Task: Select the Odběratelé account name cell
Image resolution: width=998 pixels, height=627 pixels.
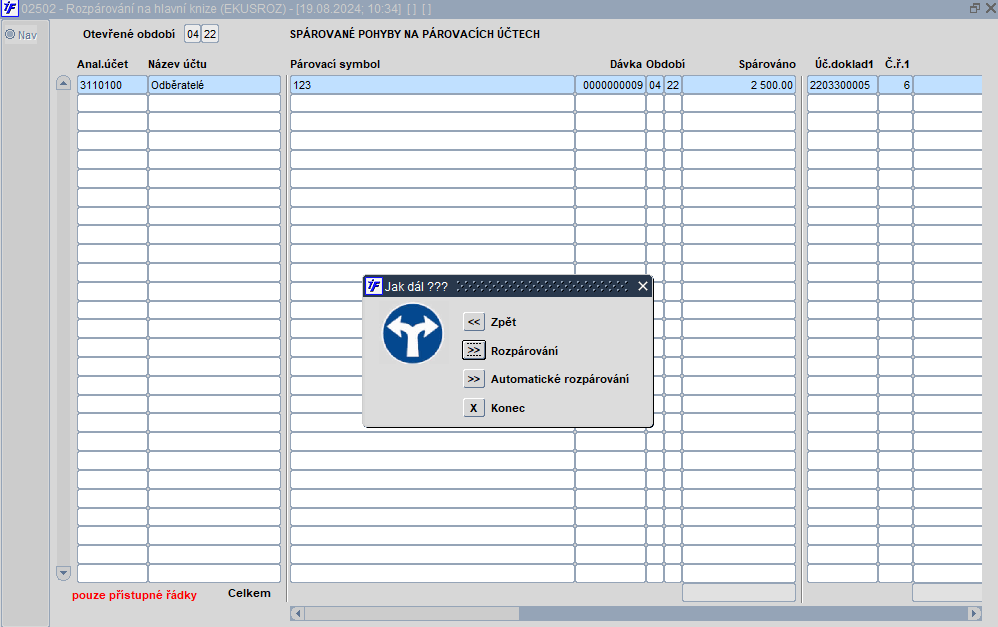Action: pyautogui.click(x=214, y=85)
